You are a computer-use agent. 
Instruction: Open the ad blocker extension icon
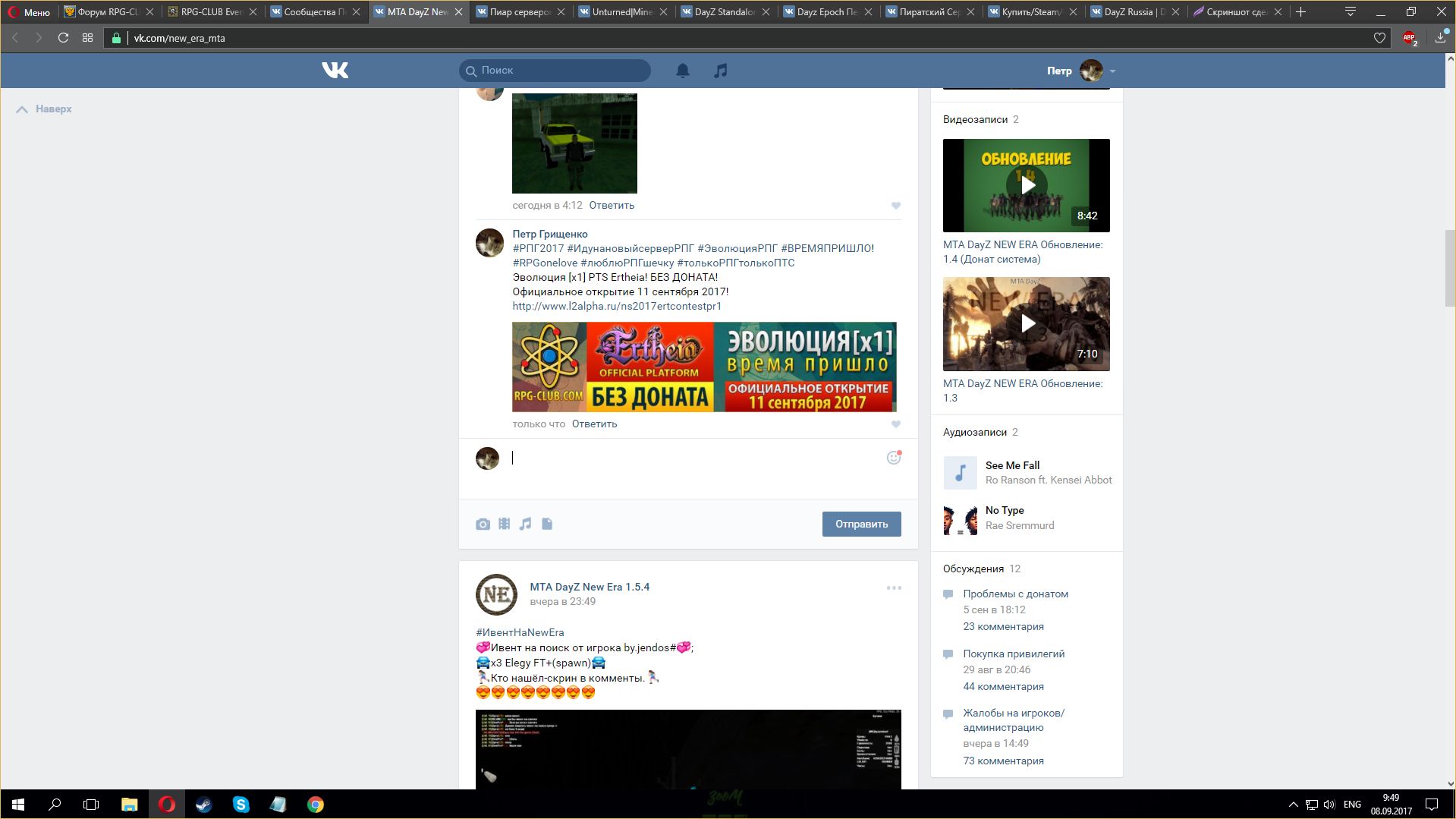coord(1410,38)
